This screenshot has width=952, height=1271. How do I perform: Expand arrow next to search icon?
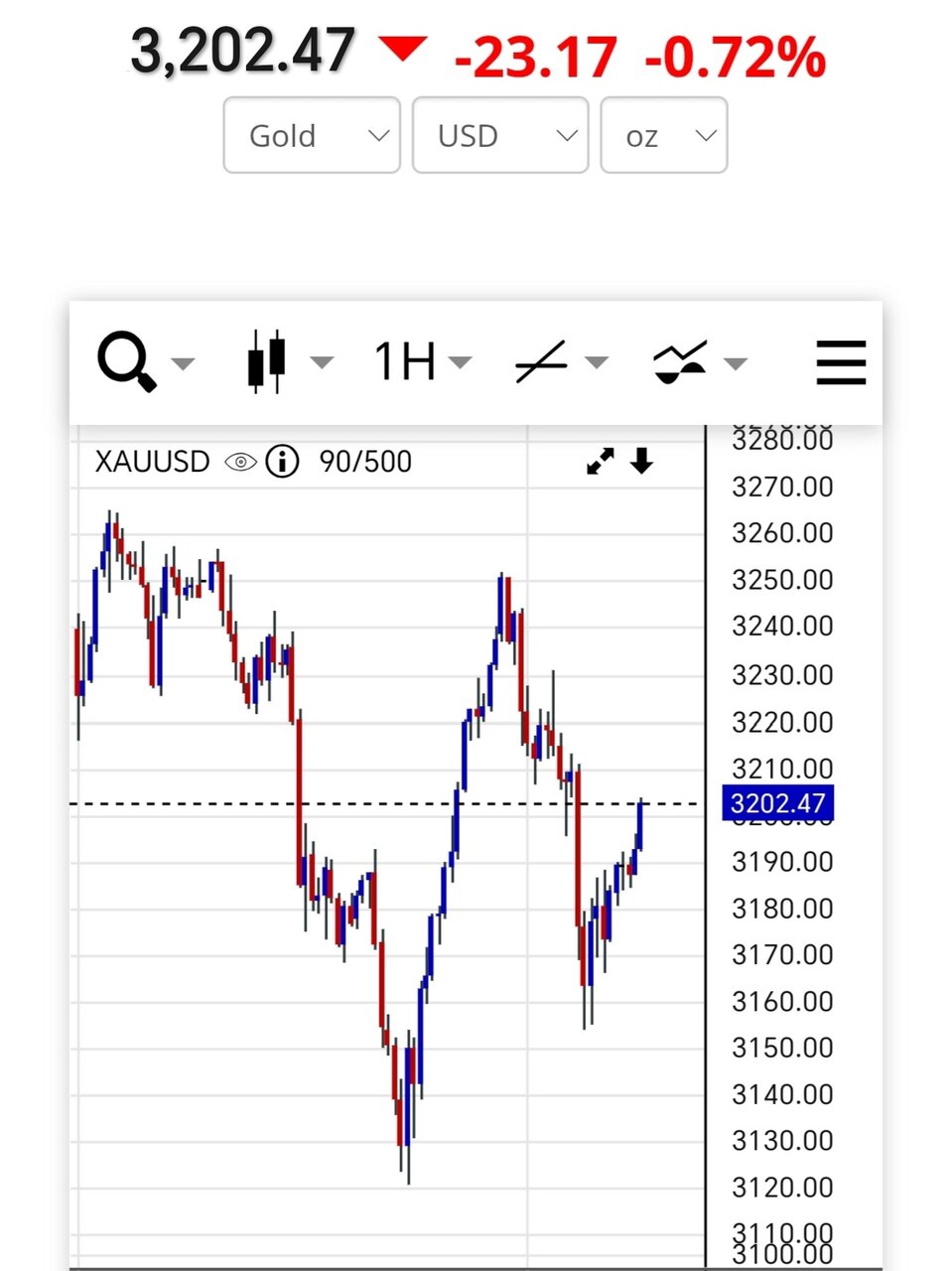point(183,363)
